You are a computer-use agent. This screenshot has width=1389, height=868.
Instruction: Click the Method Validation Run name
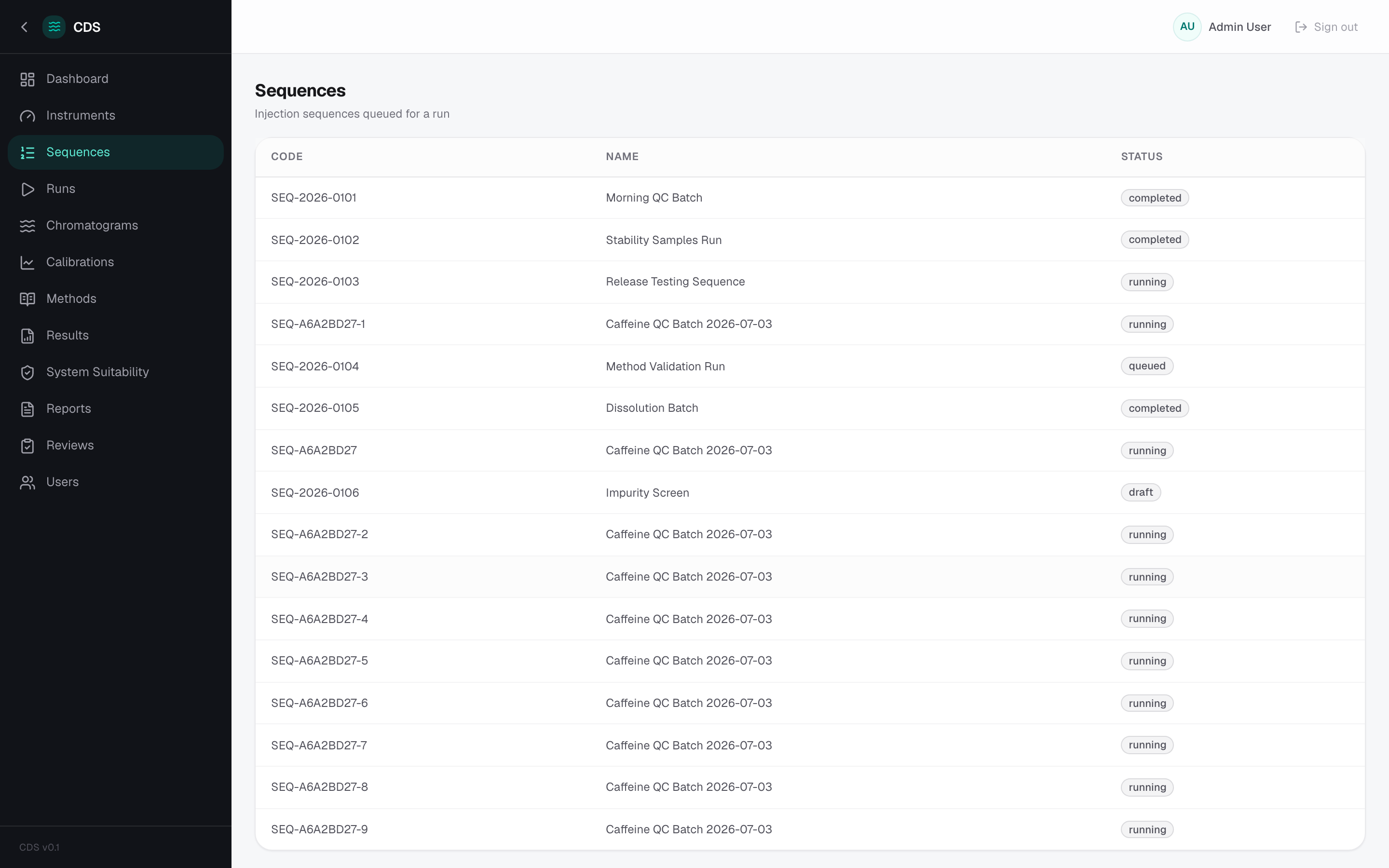[x=665, y=366]
